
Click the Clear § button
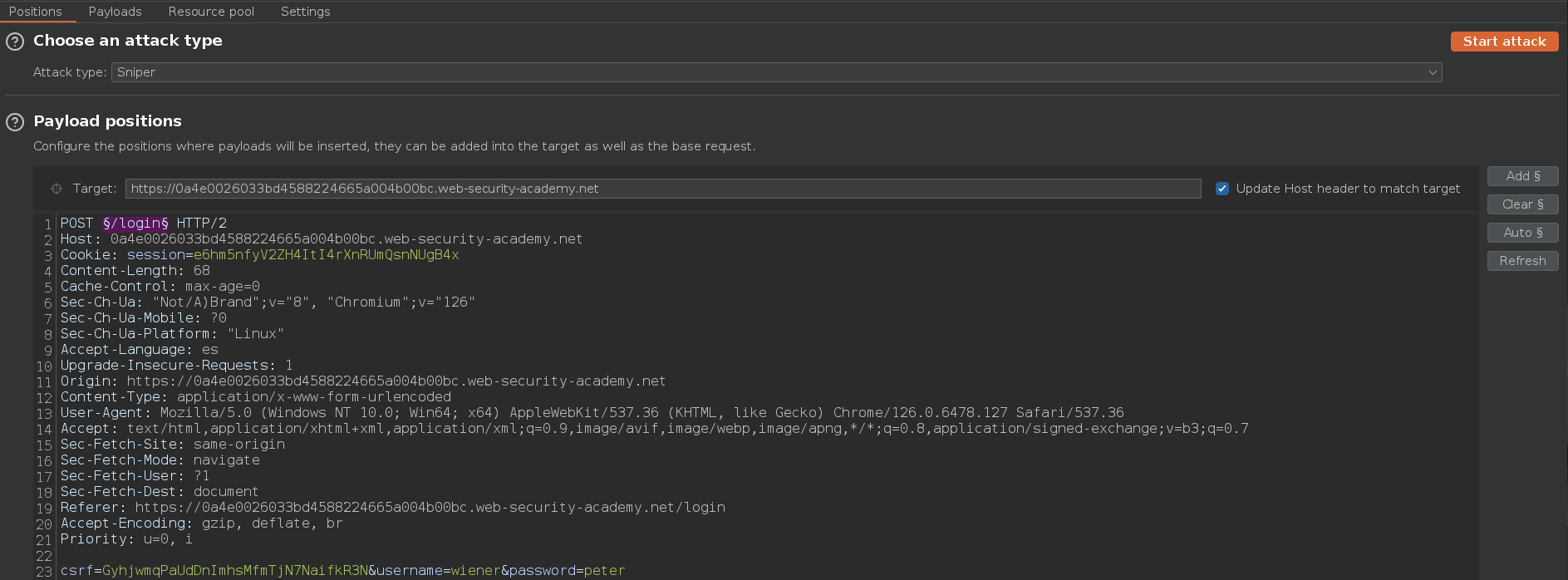1522,204
